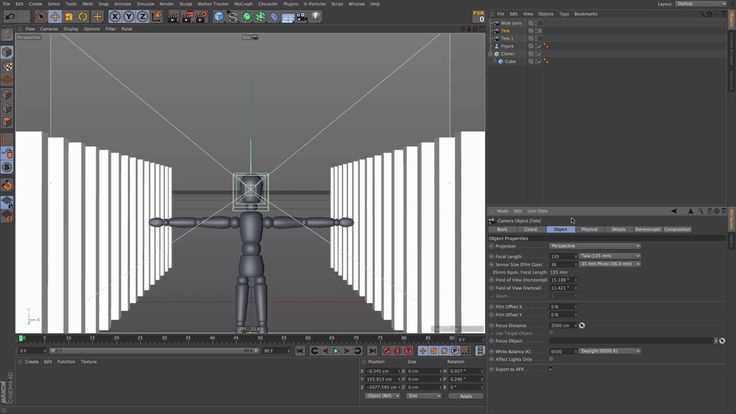This screenshot has height=414, width=736.
Task: Open the Window menu
Action: click(356, 4)
